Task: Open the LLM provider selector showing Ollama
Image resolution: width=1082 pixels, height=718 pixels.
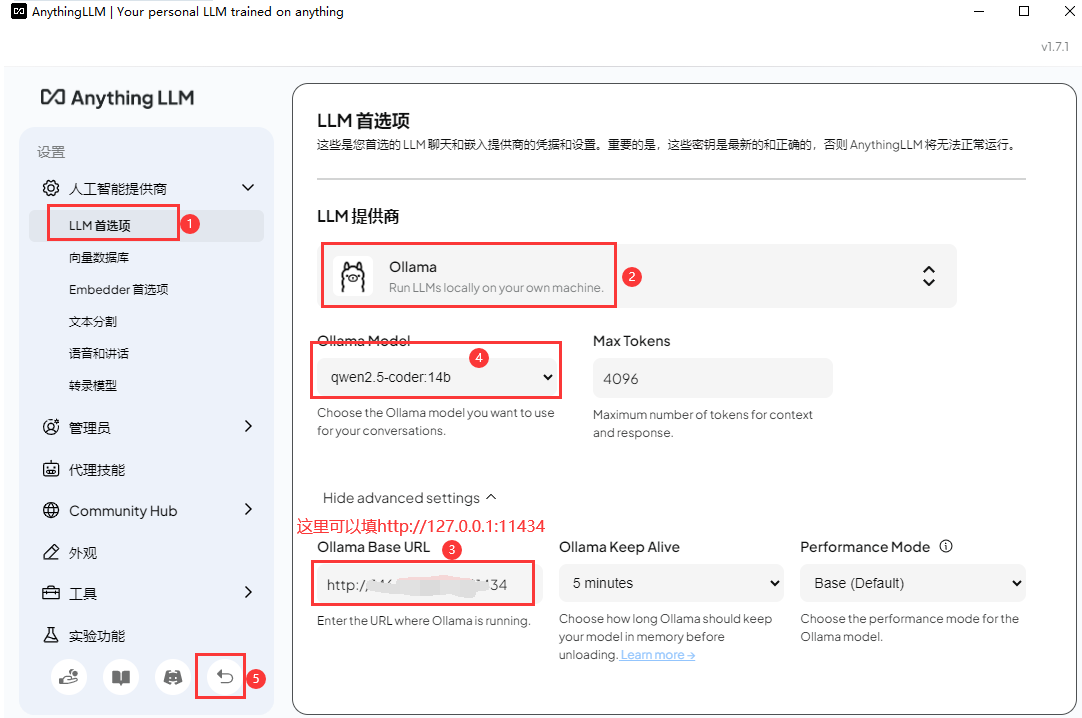Action: [x=638, y=276]
